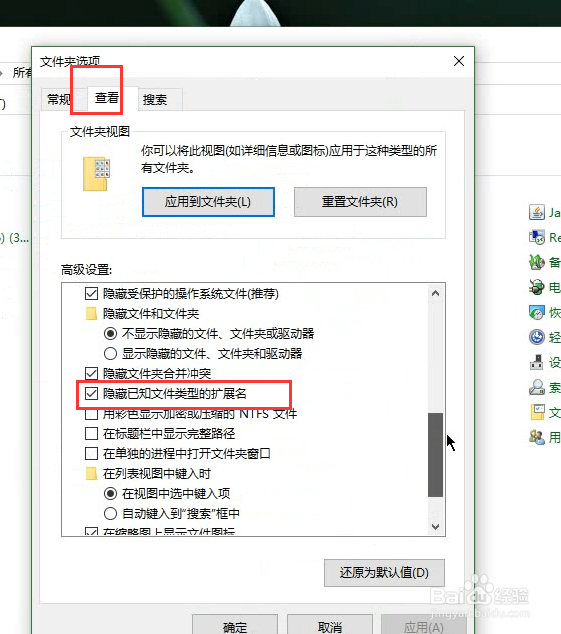Switch to the 常规 tab
This screenshot has height=634, width=561.
tap(59, 99)
